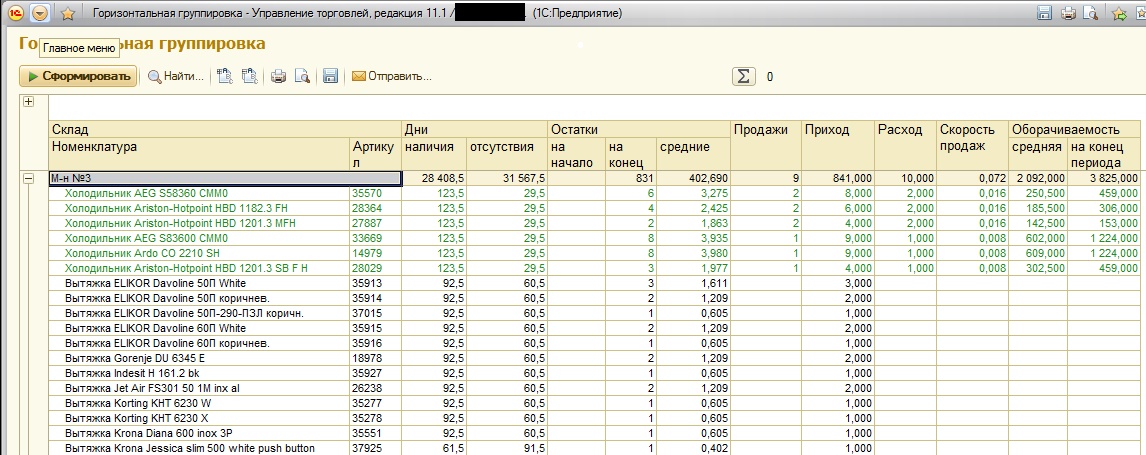The image size is (1146, 455).
Task: Click the Sigma sum button
Action: (x=744, y=76)
